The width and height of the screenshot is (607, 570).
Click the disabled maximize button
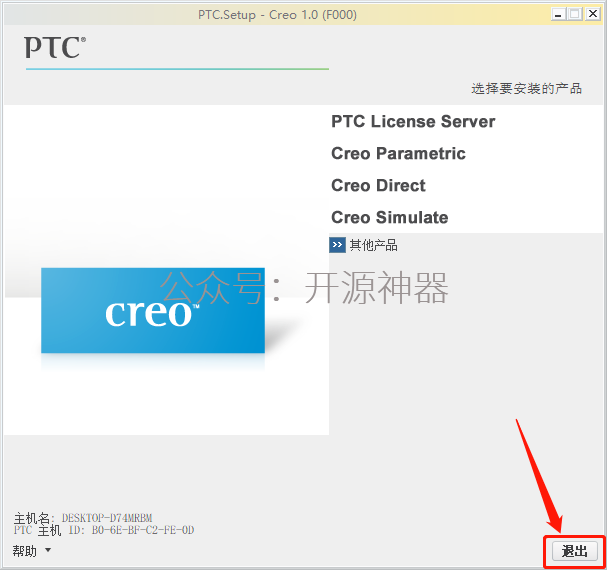pos(575,14)
